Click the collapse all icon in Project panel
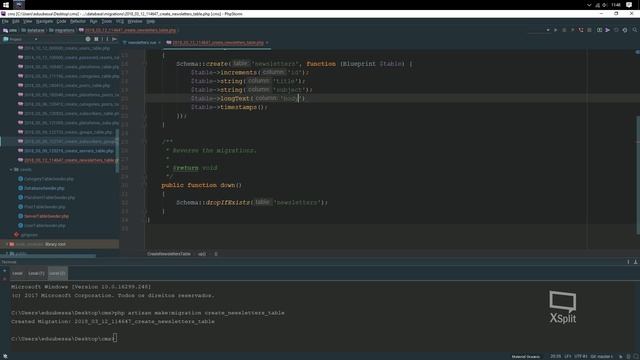640x360 pixels. tap(96, 39)
